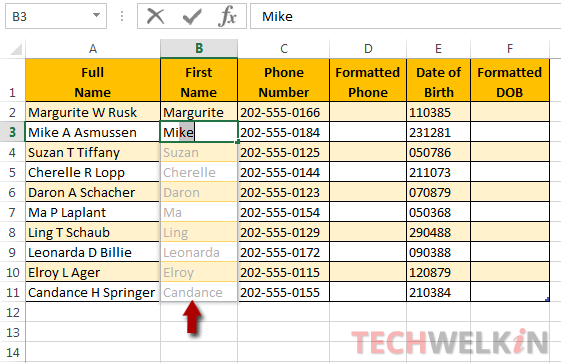
Task: Click the Select All corner triangle
Action: (x=16, y=49)
